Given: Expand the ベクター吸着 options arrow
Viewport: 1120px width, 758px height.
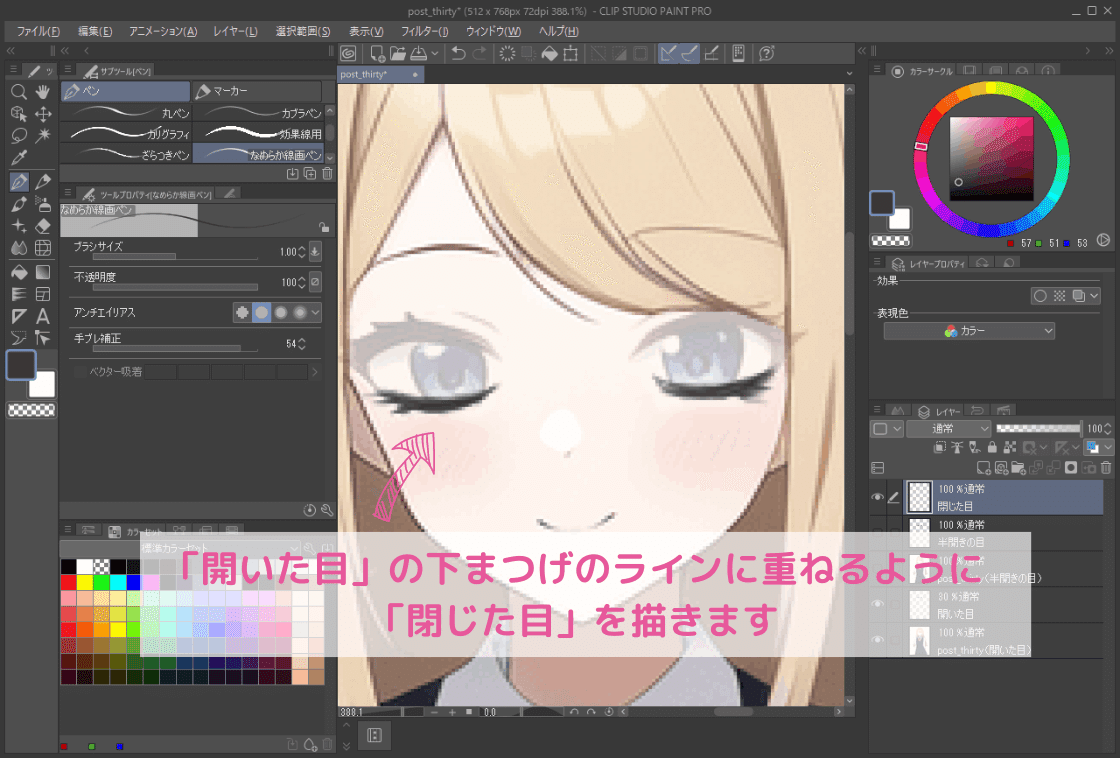Looking at the screenshot, I should (314, 371).
